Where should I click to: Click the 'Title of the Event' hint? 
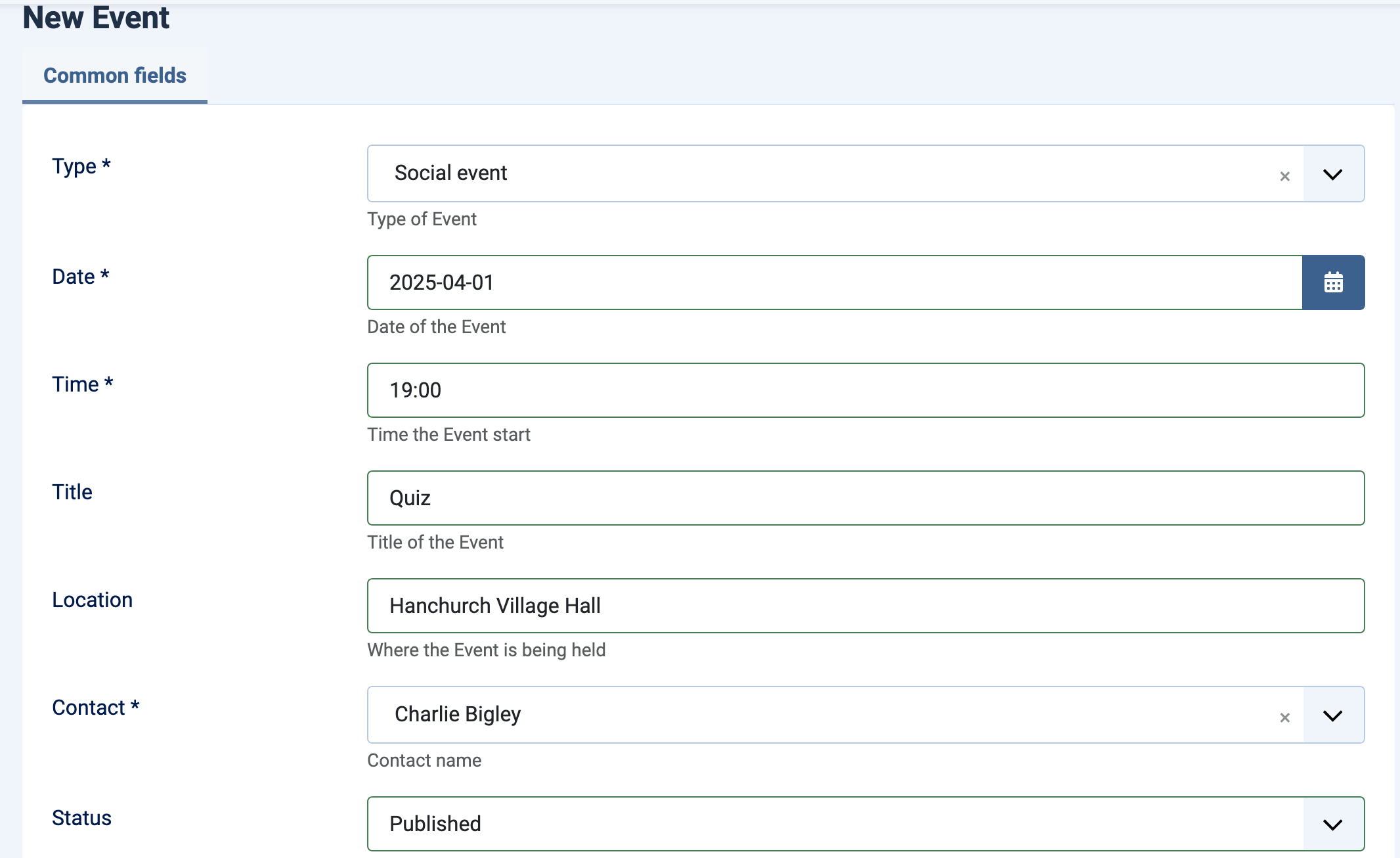435,543
